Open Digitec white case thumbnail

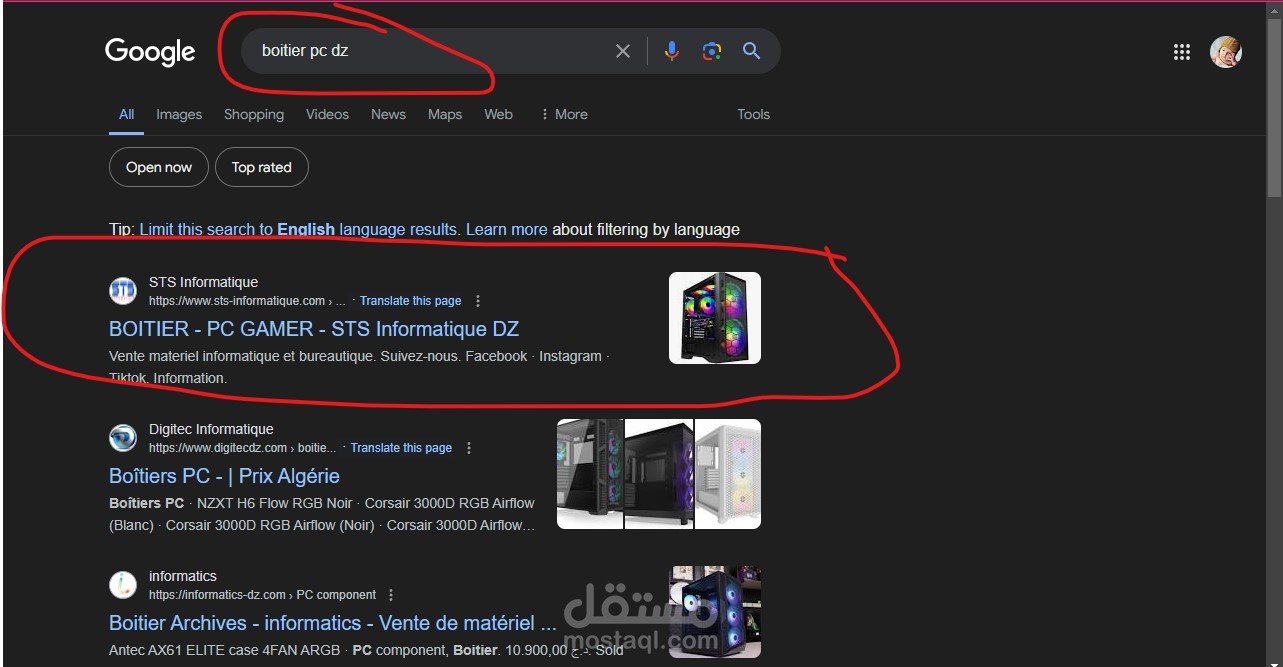point(728,474)
